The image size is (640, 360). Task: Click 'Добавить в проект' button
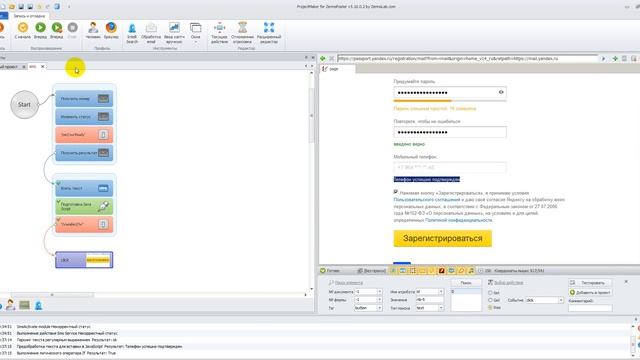coord(590,292)
